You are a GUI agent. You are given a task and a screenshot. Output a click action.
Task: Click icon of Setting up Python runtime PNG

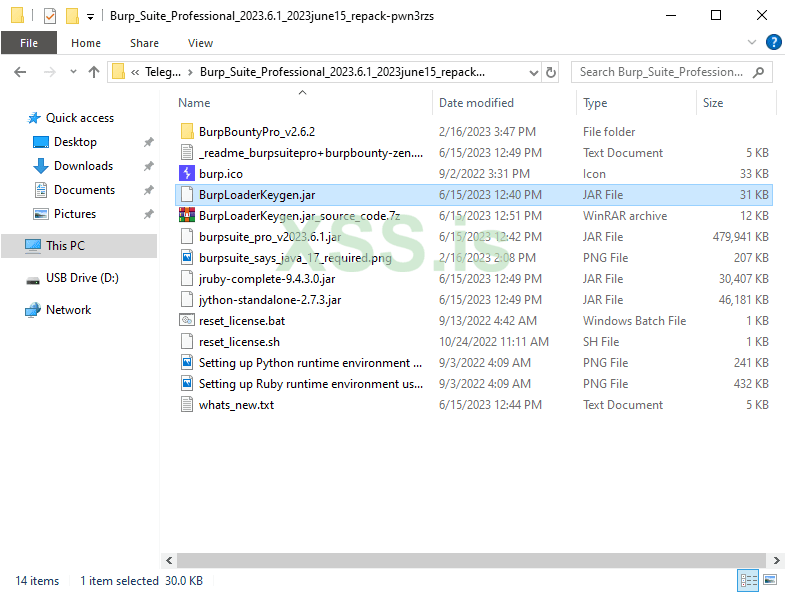187,362
